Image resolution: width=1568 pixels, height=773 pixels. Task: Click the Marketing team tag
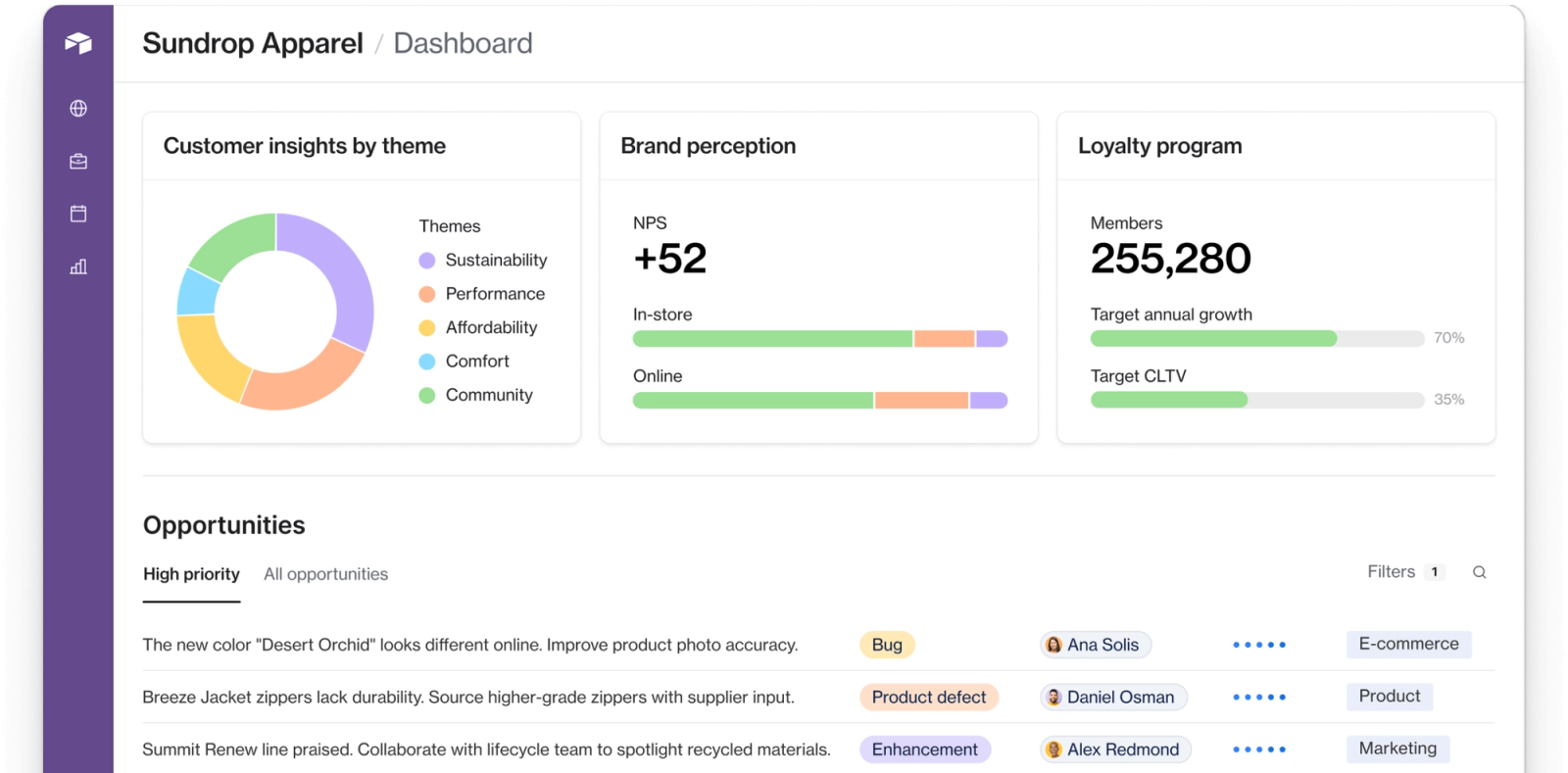coord(1397,749)
